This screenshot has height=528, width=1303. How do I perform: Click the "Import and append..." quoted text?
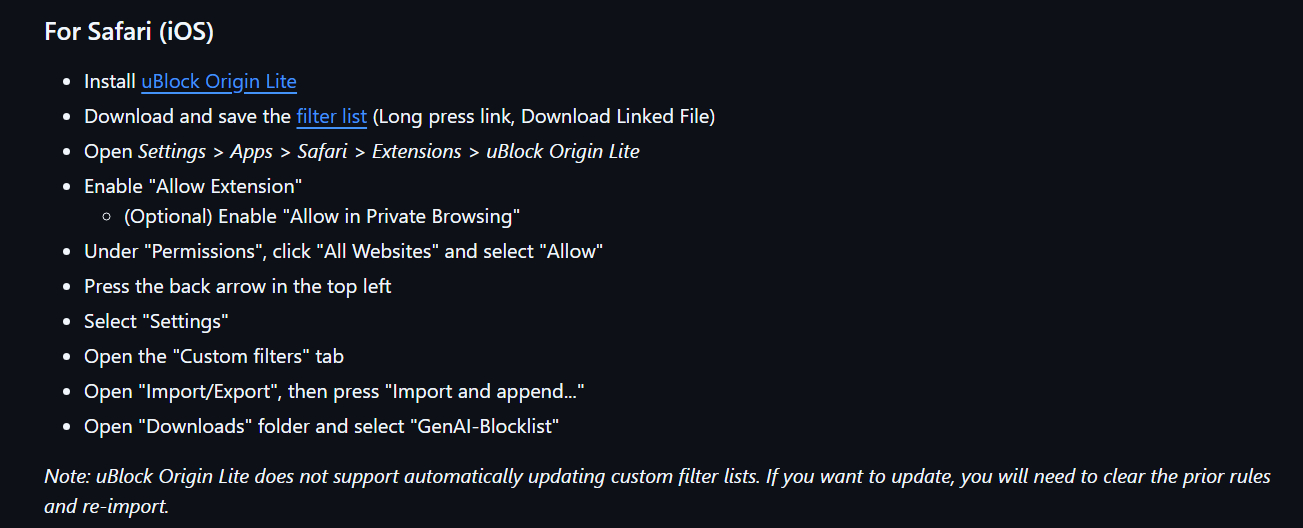point(485,391)
